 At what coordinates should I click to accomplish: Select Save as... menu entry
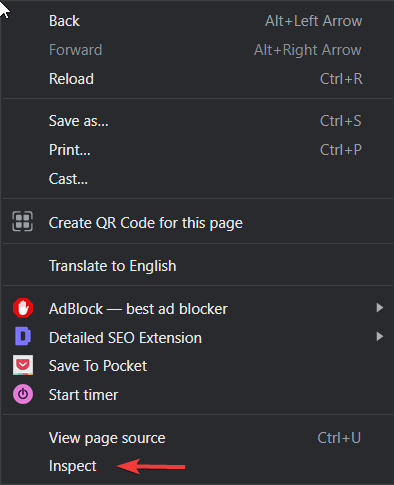click(x=197, y=121)
